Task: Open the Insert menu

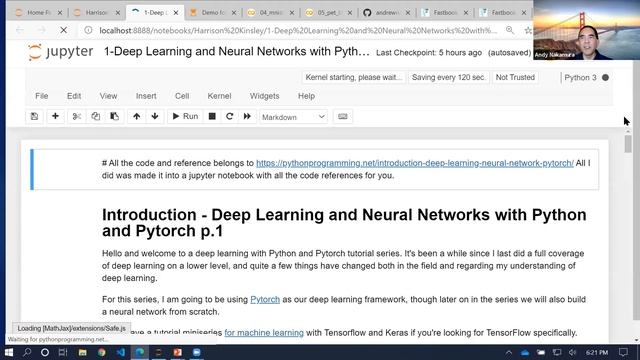Action: 146,96
